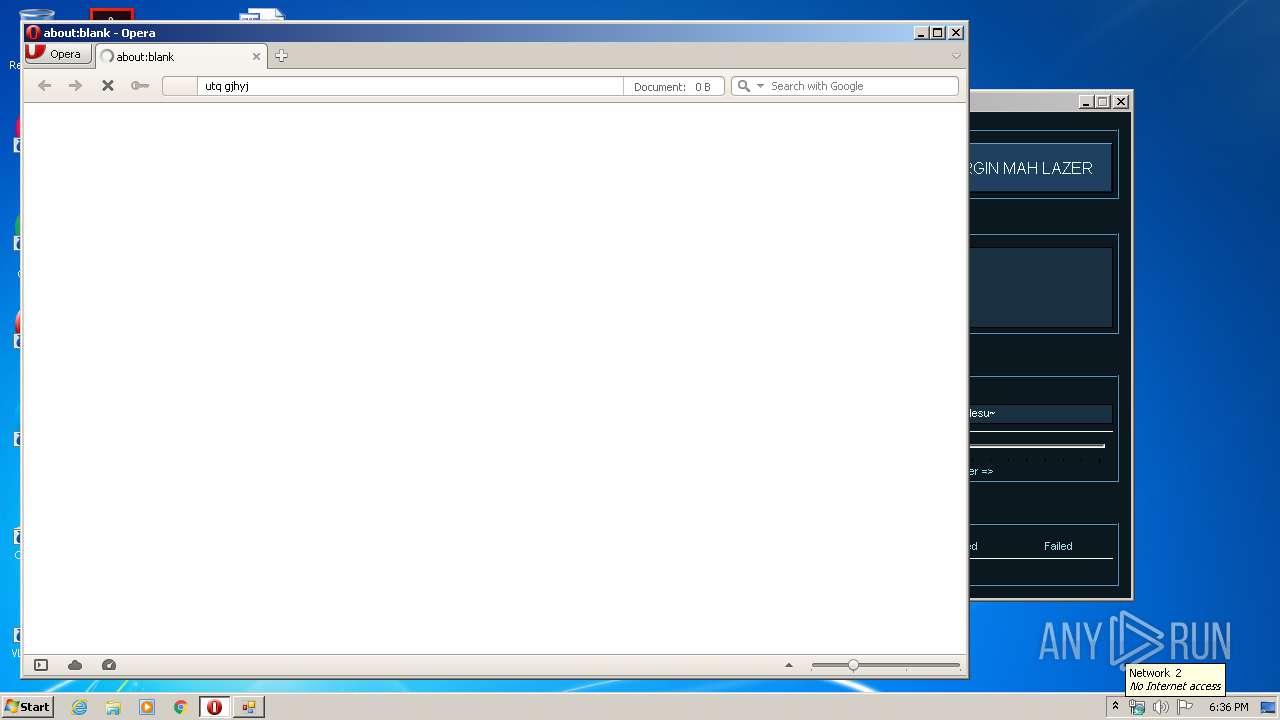The width and height of the screenshot is (1280, 720).
Task: Go back with the left arrow
Action: 44,86
